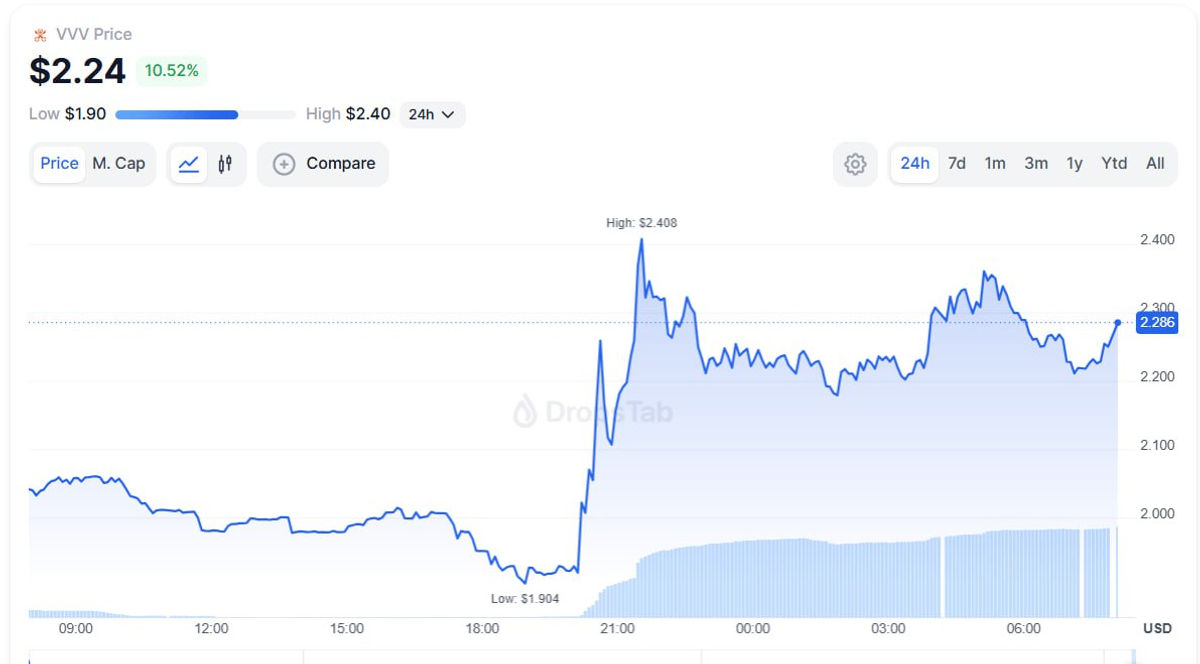1200x664 pixels.
Task: Click the plus icon in Compare
Action: [284, 164]
